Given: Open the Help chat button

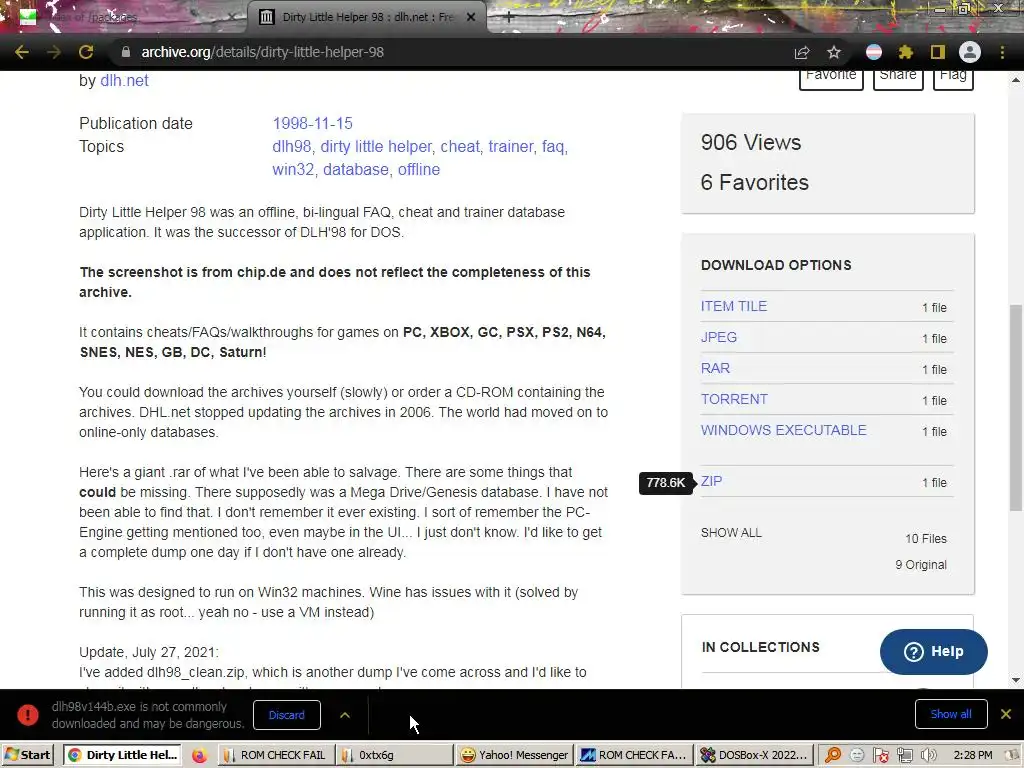Looking at the screenshot, I should pos(933,652).
